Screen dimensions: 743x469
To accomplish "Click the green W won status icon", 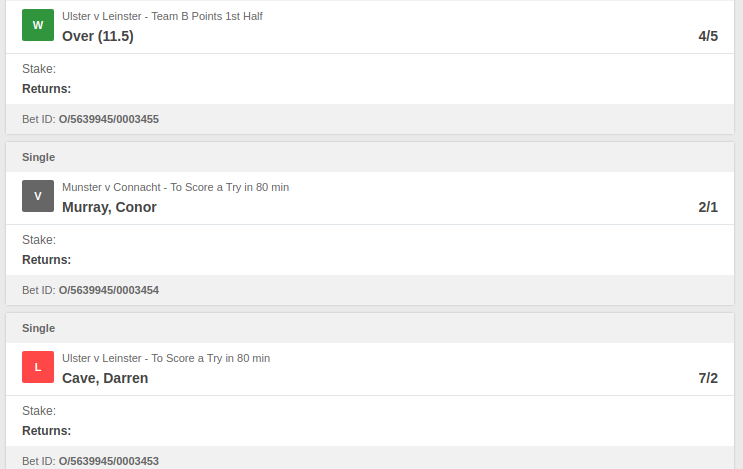I will 38,25.
